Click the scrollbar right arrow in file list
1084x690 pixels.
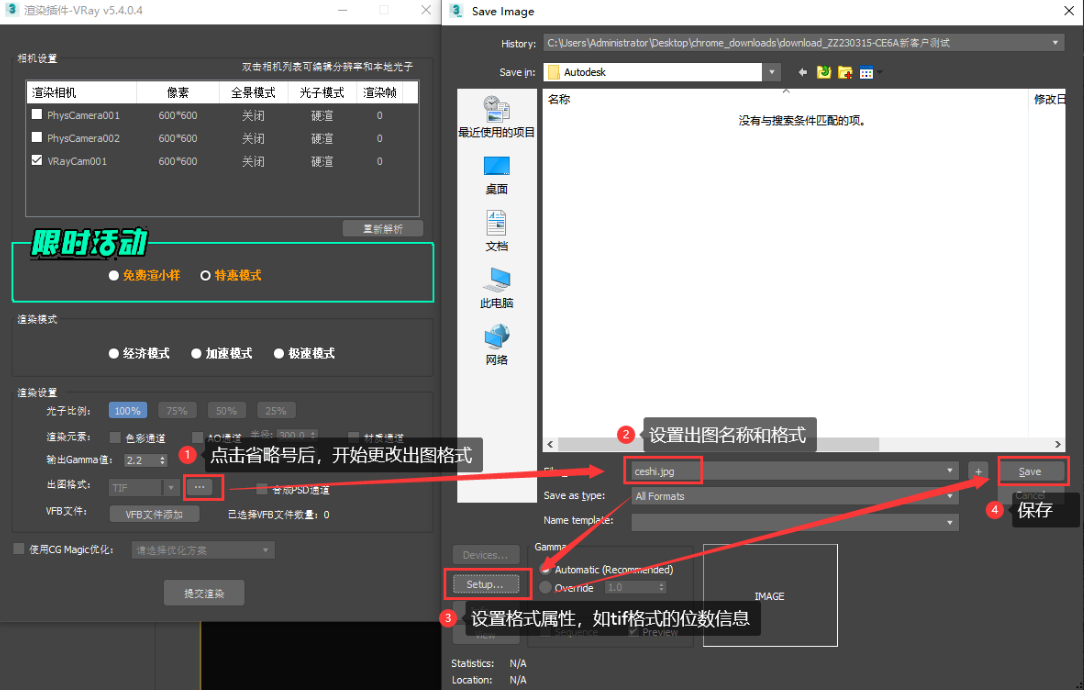click(x=1058, y=444)
